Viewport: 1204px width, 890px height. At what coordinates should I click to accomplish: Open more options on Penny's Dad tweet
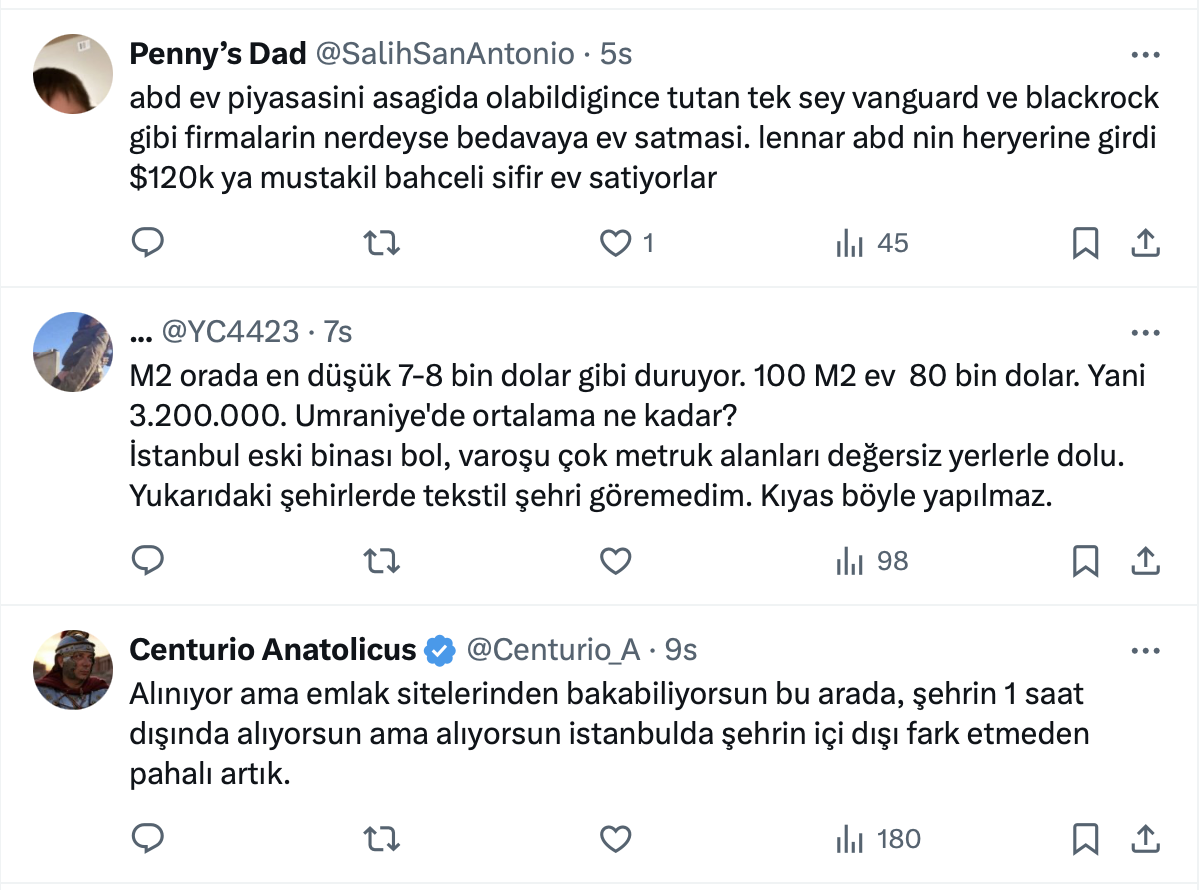click(x=1144, y=54)
